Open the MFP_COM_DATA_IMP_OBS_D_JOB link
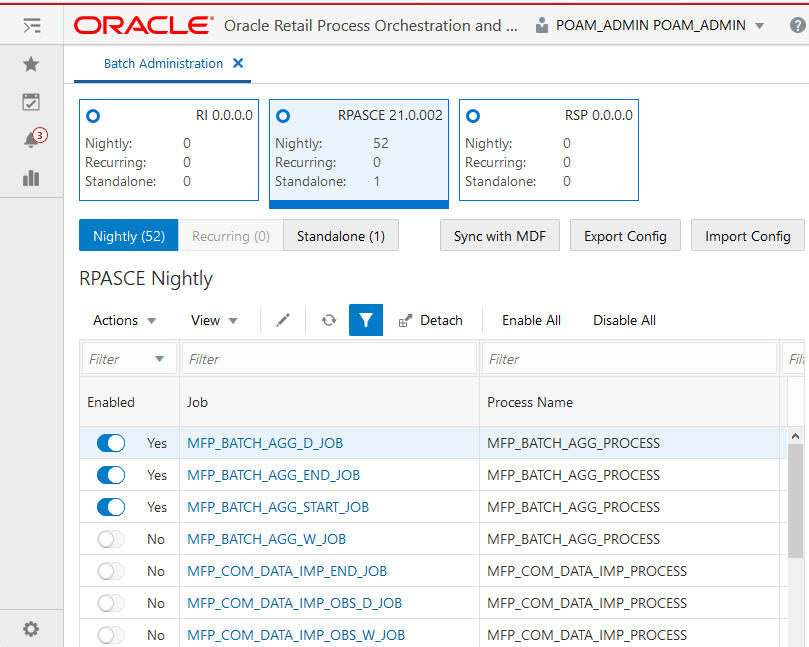 pyautogui.click(x=295, y=603)
